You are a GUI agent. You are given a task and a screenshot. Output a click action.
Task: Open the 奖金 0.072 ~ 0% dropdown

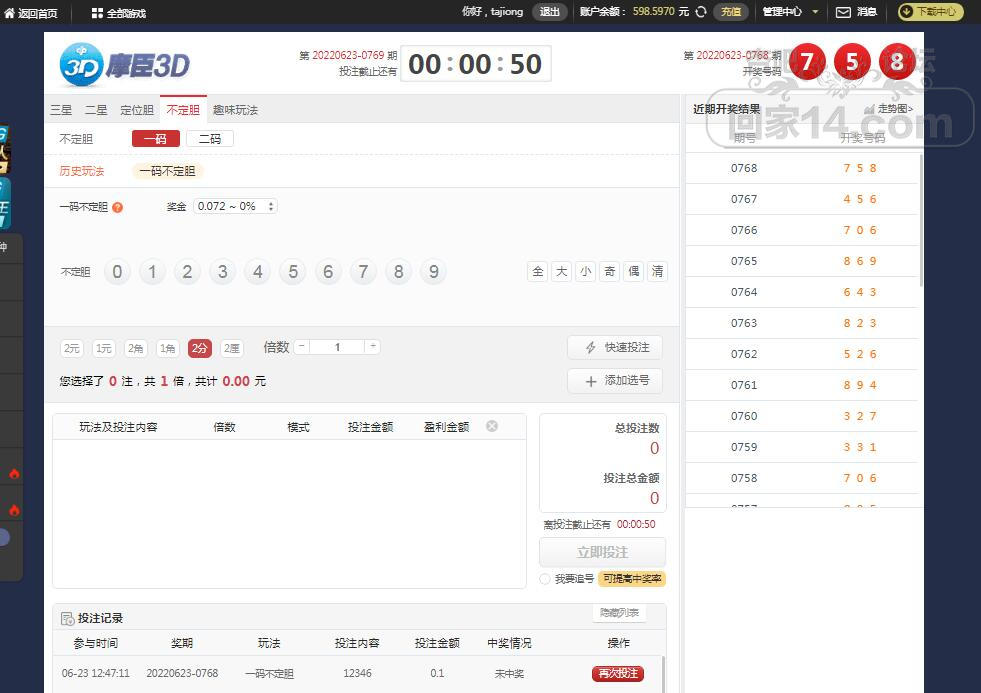click(x=235, y=206)
